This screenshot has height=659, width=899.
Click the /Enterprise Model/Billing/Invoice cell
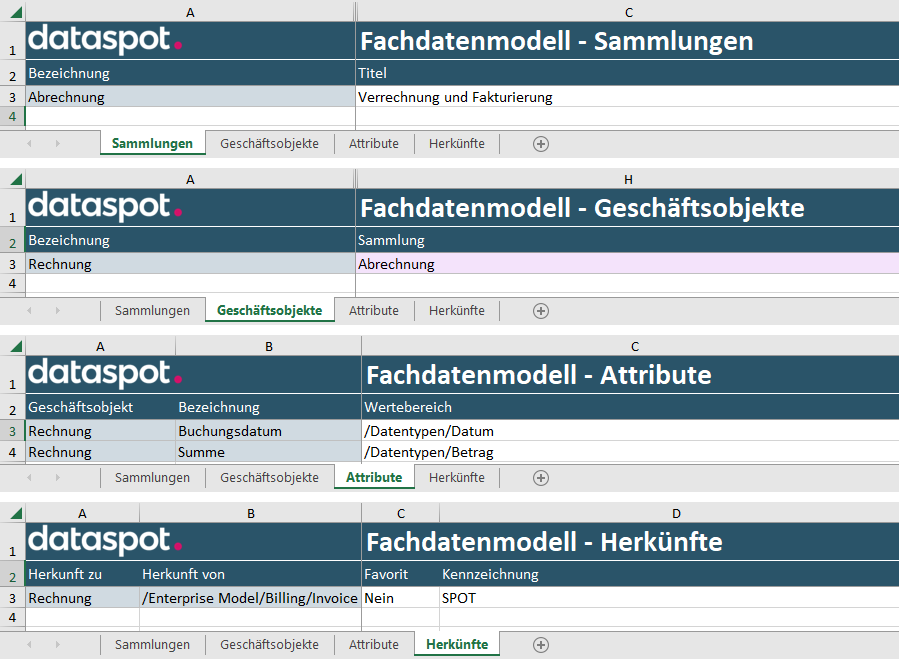(250, 598)
